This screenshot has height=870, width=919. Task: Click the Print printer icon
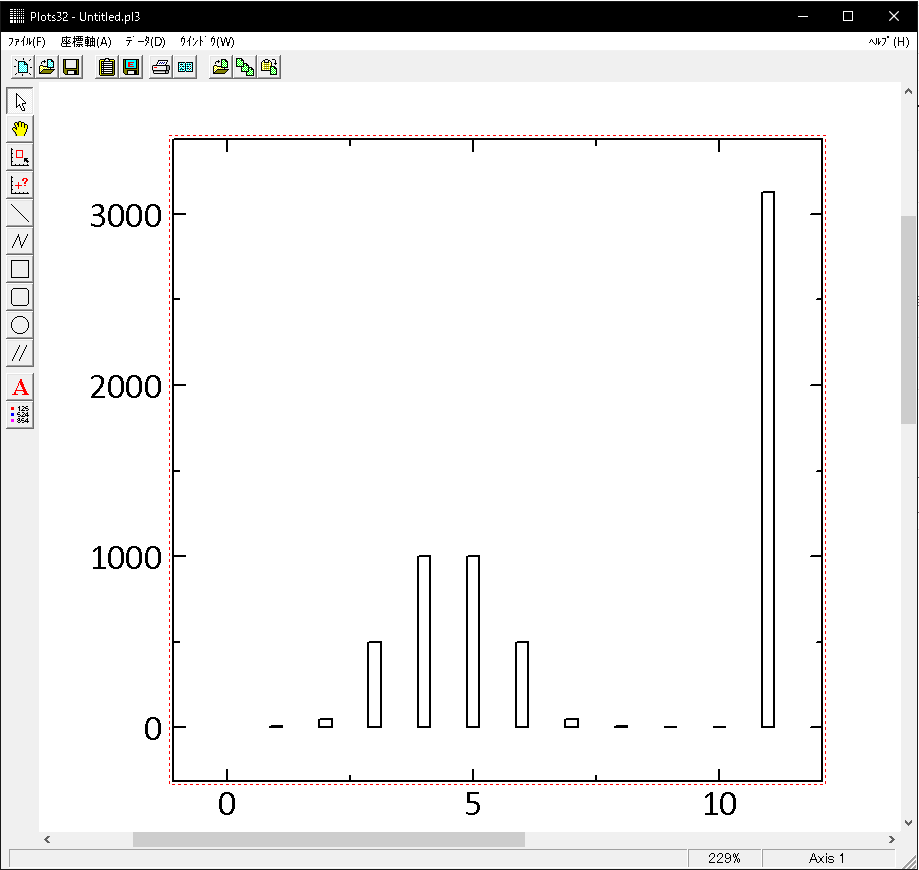(161, 67)
